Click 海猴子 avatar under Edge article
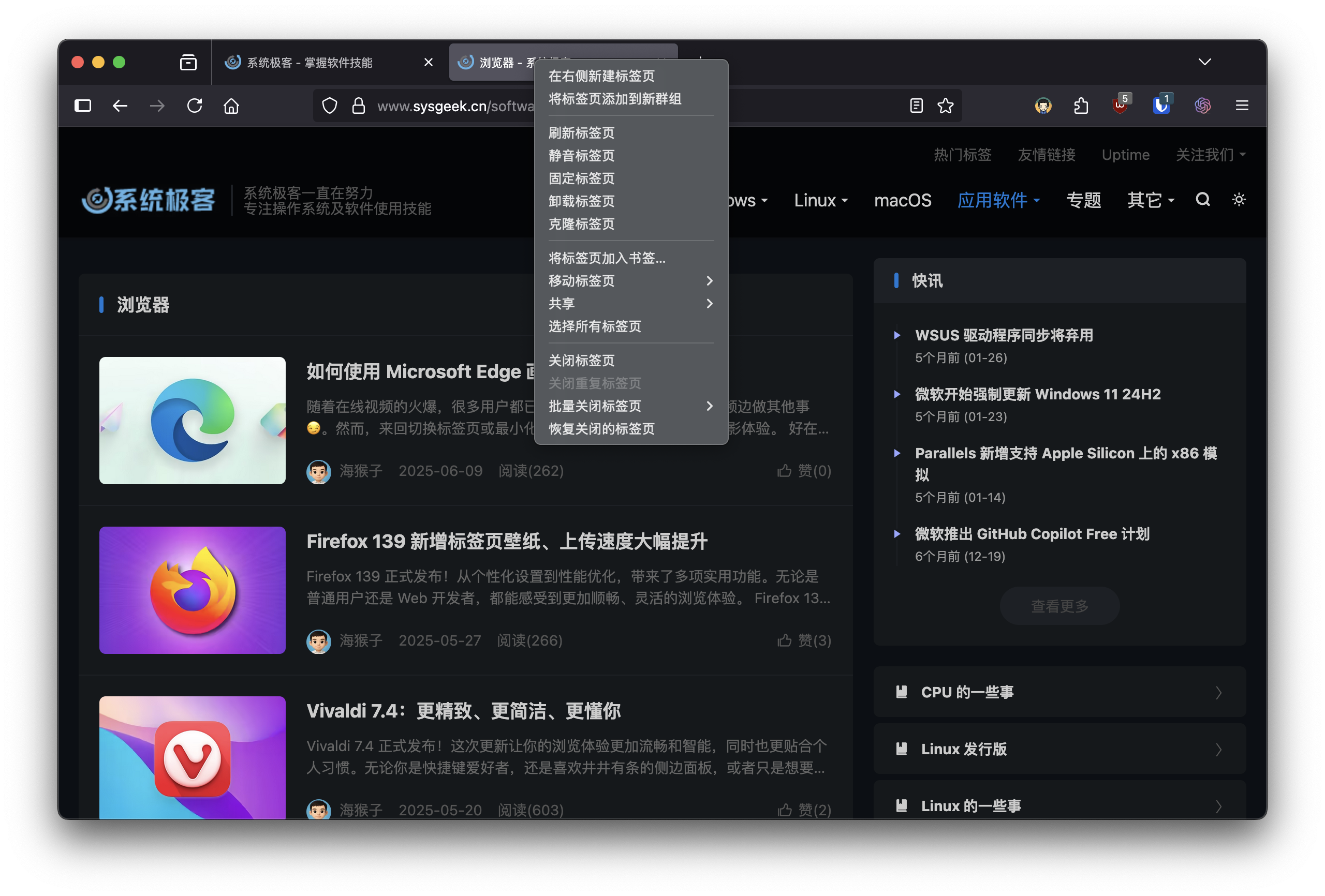This screenshot has width=1325, height=896. [319, 472]
